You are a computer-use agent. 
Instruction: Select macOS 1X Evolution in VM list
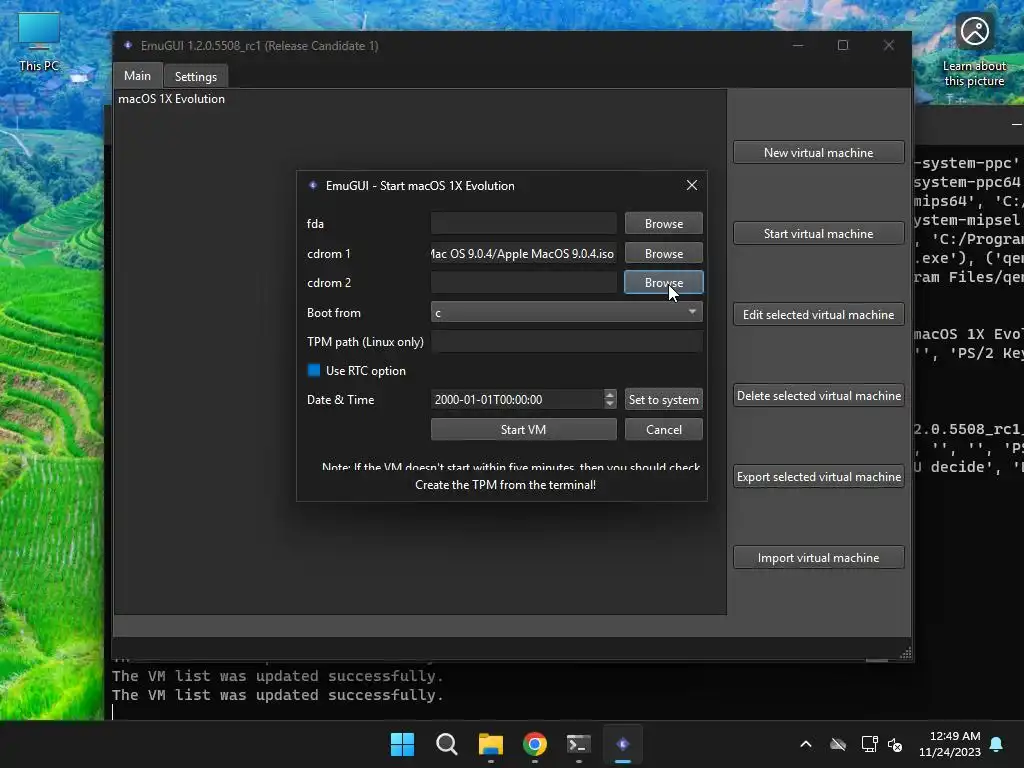click(171, 99)
